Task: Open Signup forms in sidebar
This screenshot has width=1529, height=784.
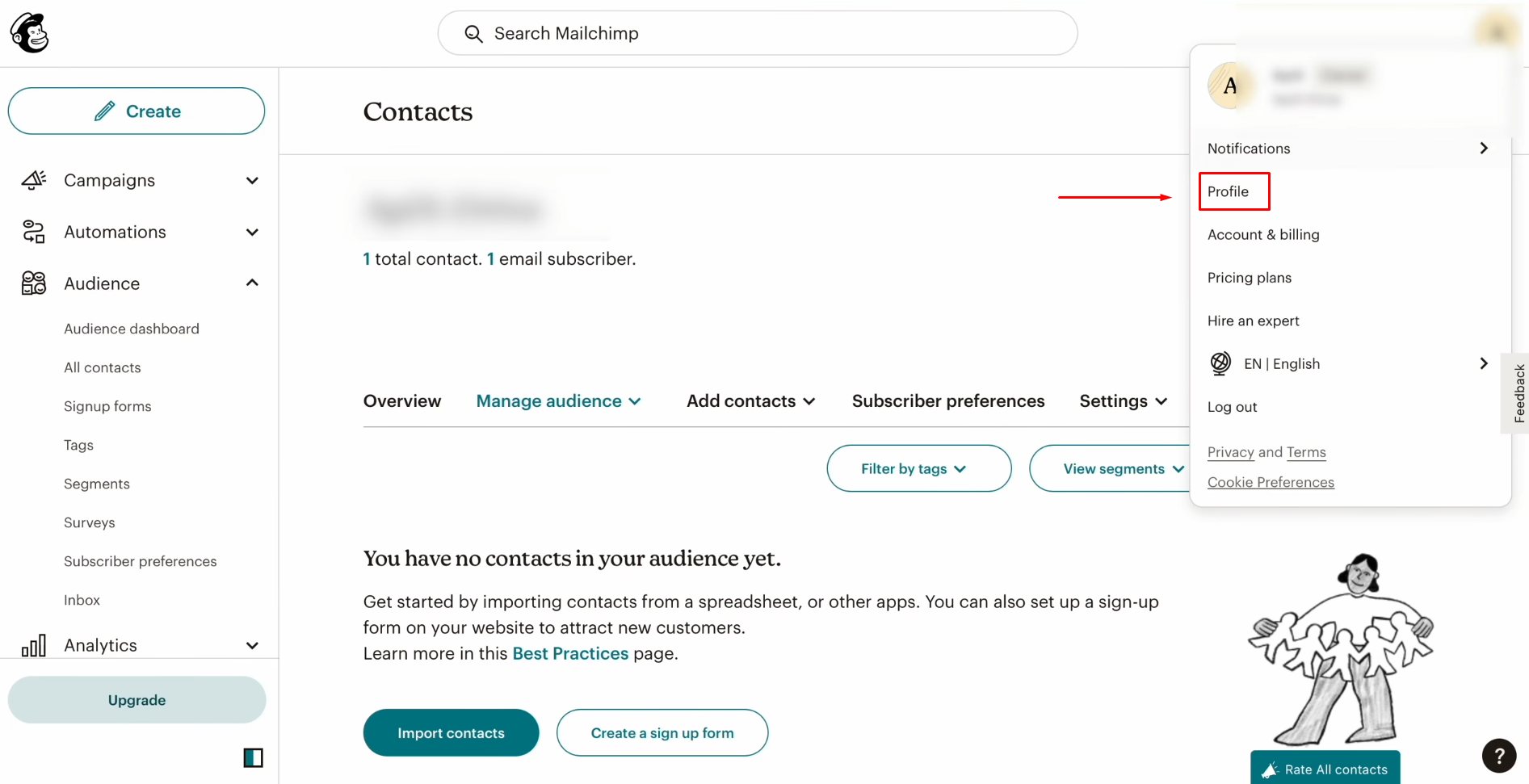Action: [x=107, y=406]
